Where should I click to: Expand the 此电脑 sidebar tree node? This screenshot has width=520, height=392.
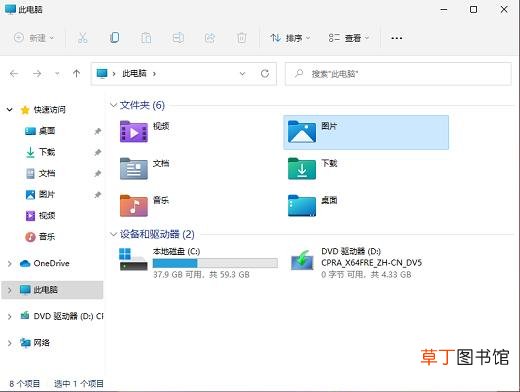pos(10,290)
